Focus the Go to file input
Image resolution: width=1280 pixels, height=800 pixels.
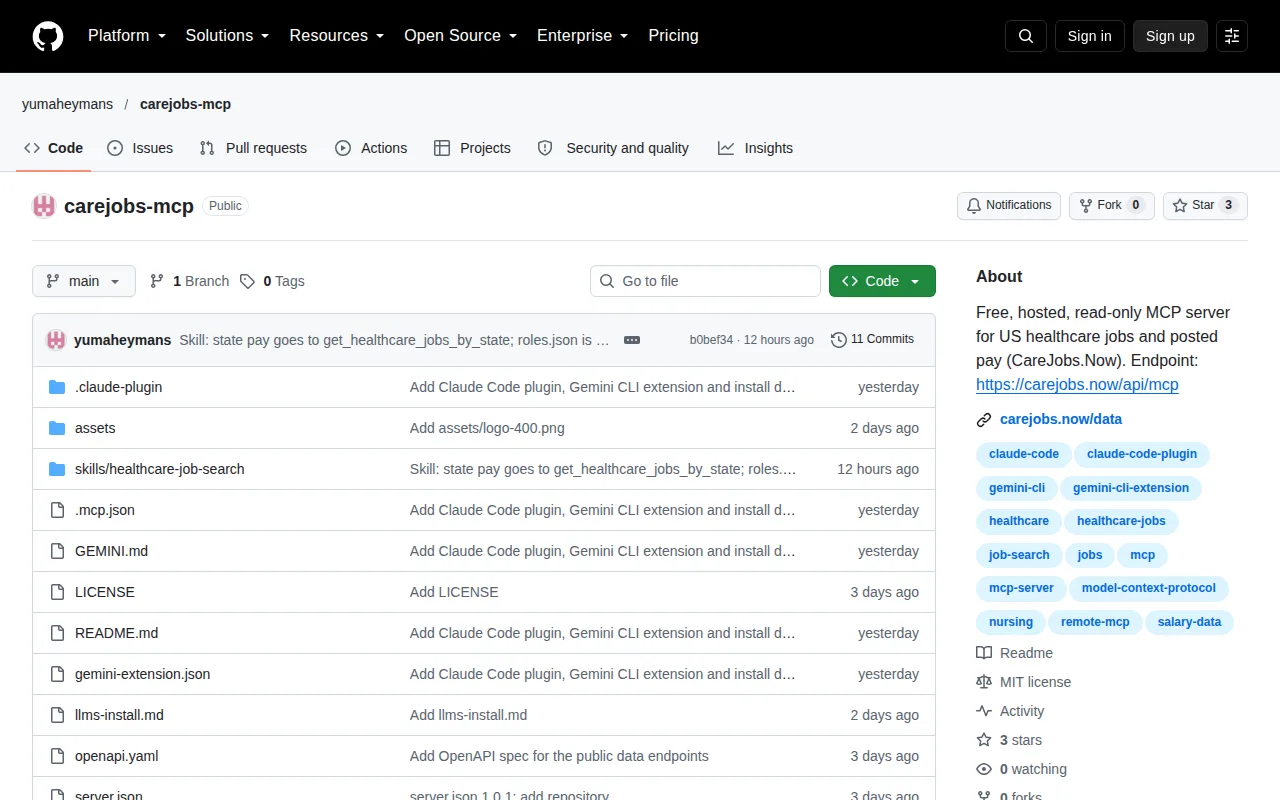point(705,281)
